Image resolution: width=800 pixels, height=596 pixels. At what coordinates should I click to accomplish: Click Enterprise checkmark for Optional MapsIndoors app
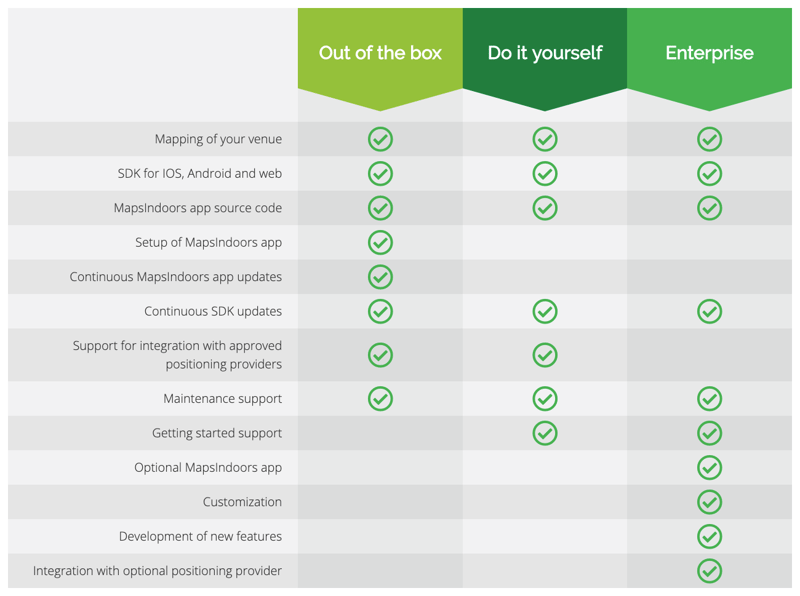(x=709, y=467)
